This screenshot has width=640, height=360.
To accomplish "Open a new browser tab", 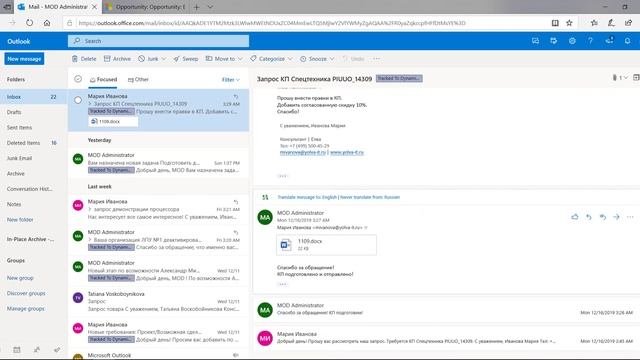I will [196, 7].
